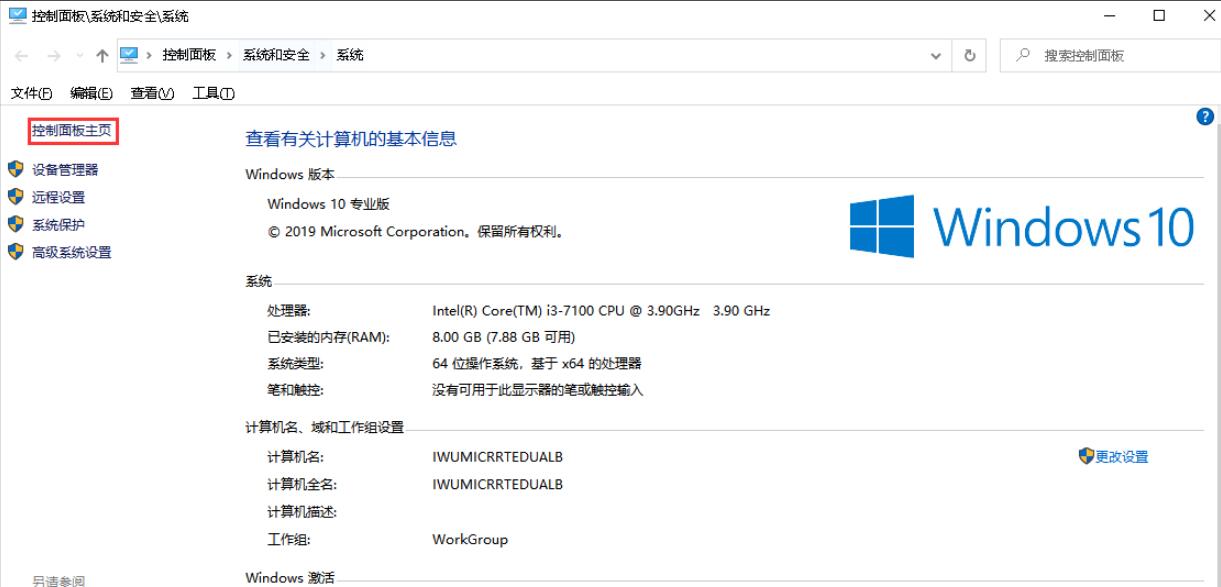Click the Windows 激活 section header
Image resolution: width=1221 pixels, height=587 pixels.
tap(291, 577)
